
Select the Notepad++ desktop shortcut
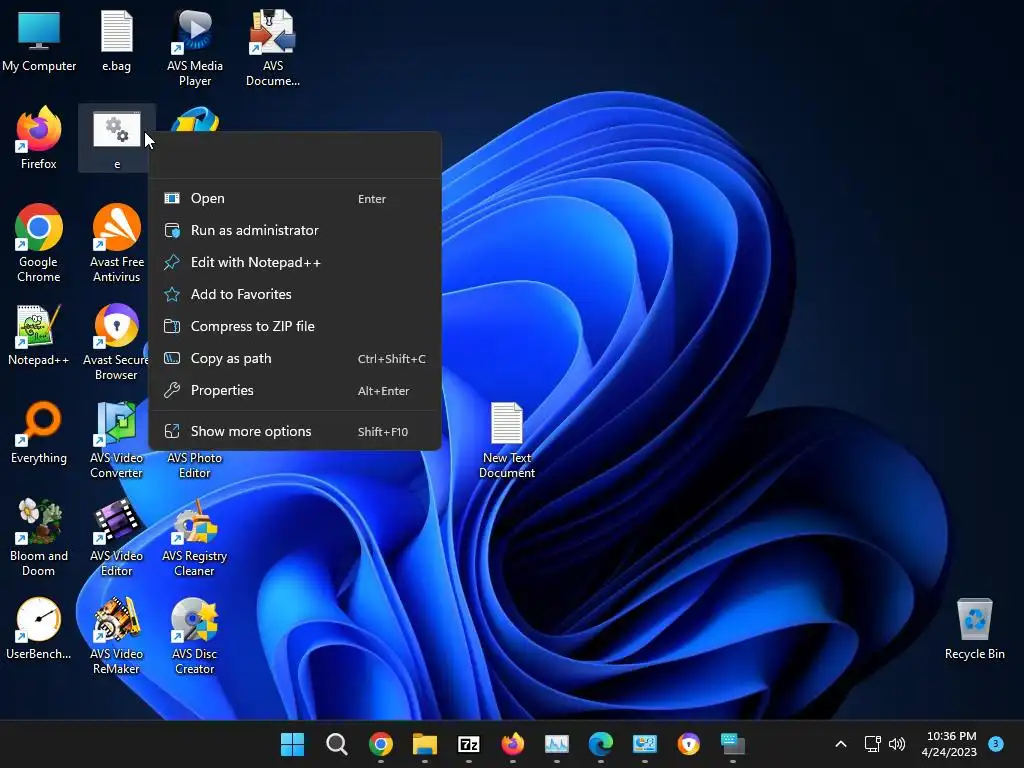coord(39,335)
